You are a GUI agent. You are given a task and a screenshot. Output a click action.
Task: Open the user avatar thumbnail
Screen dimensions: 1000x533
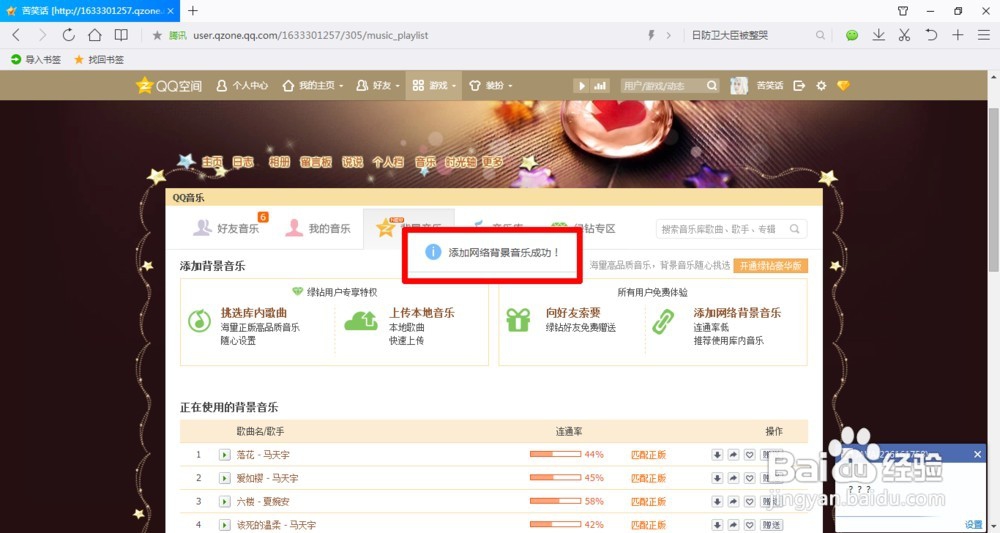(x=739, y=85)
